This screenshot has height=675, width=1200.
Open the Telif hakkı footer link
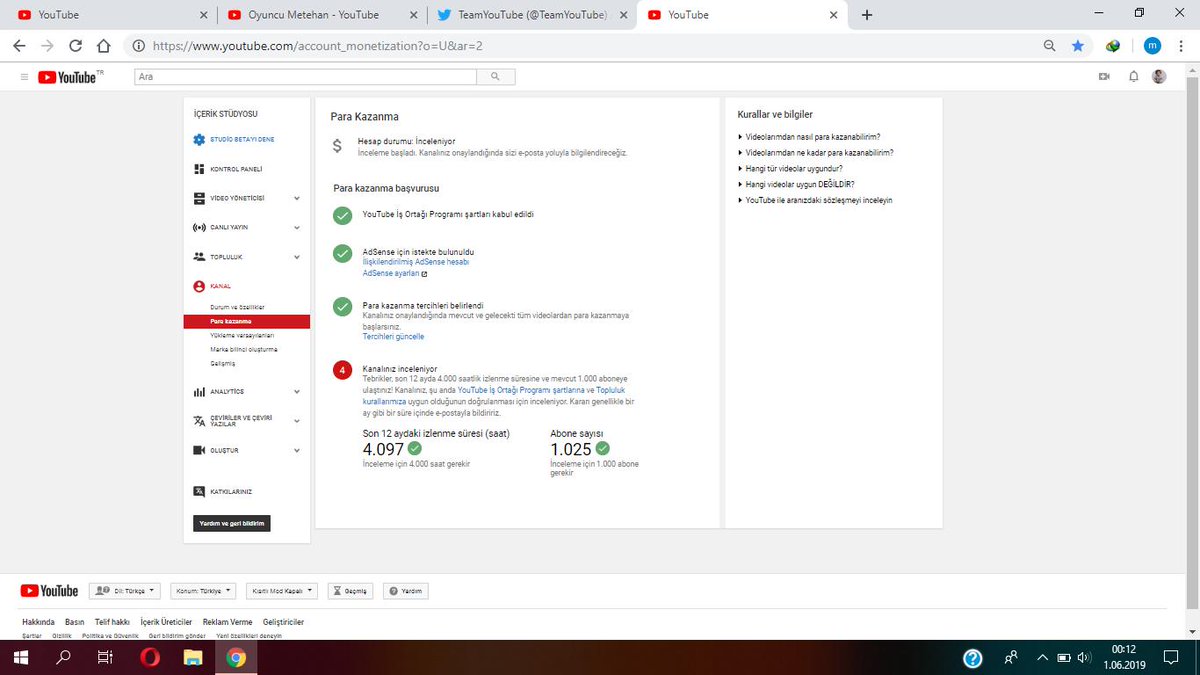(112, 622)
